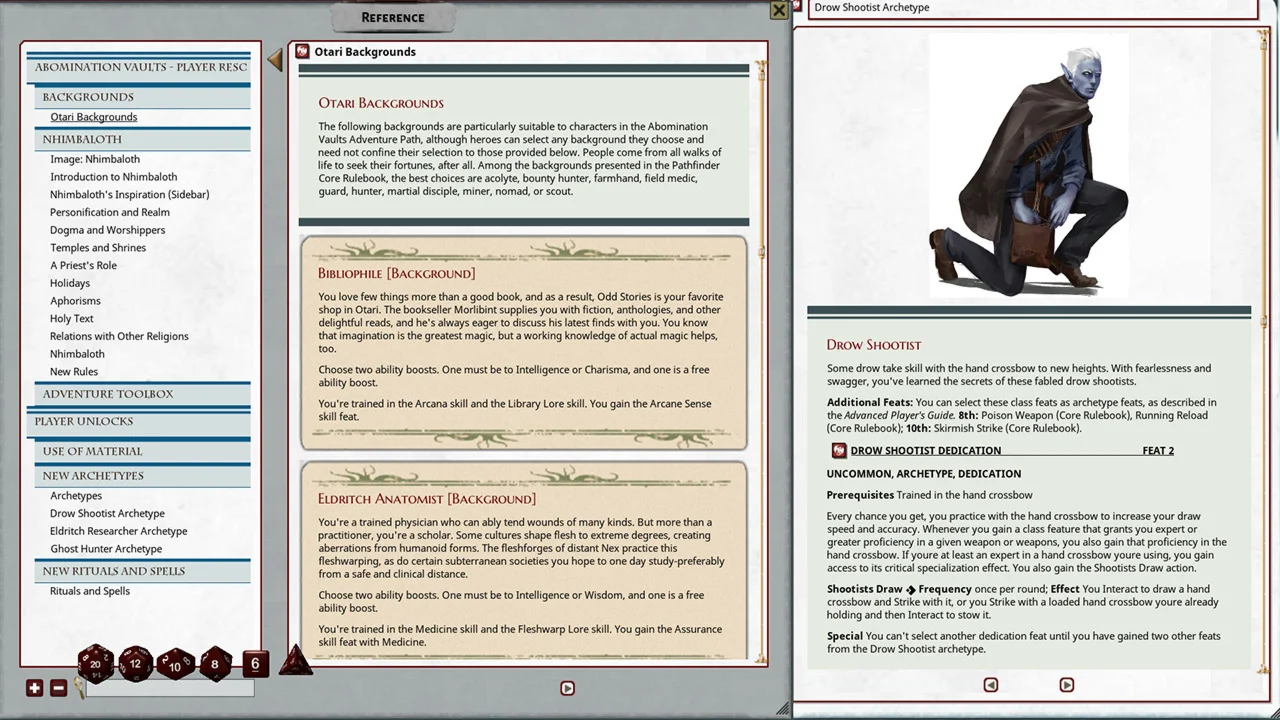The image size is (1280, 720).
Task: Collapse the Nhimbaloth section
Action: click(143, 139)
